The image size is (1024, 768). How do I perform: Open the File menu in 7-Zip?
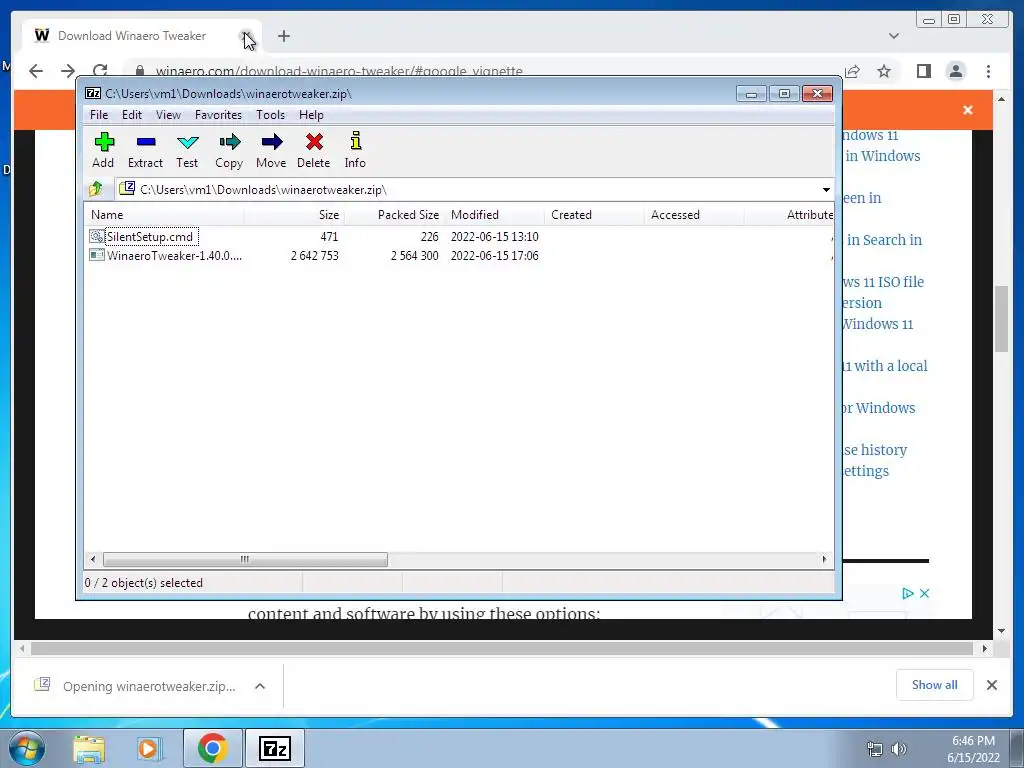pyautogui.click(x=99, y=115)
